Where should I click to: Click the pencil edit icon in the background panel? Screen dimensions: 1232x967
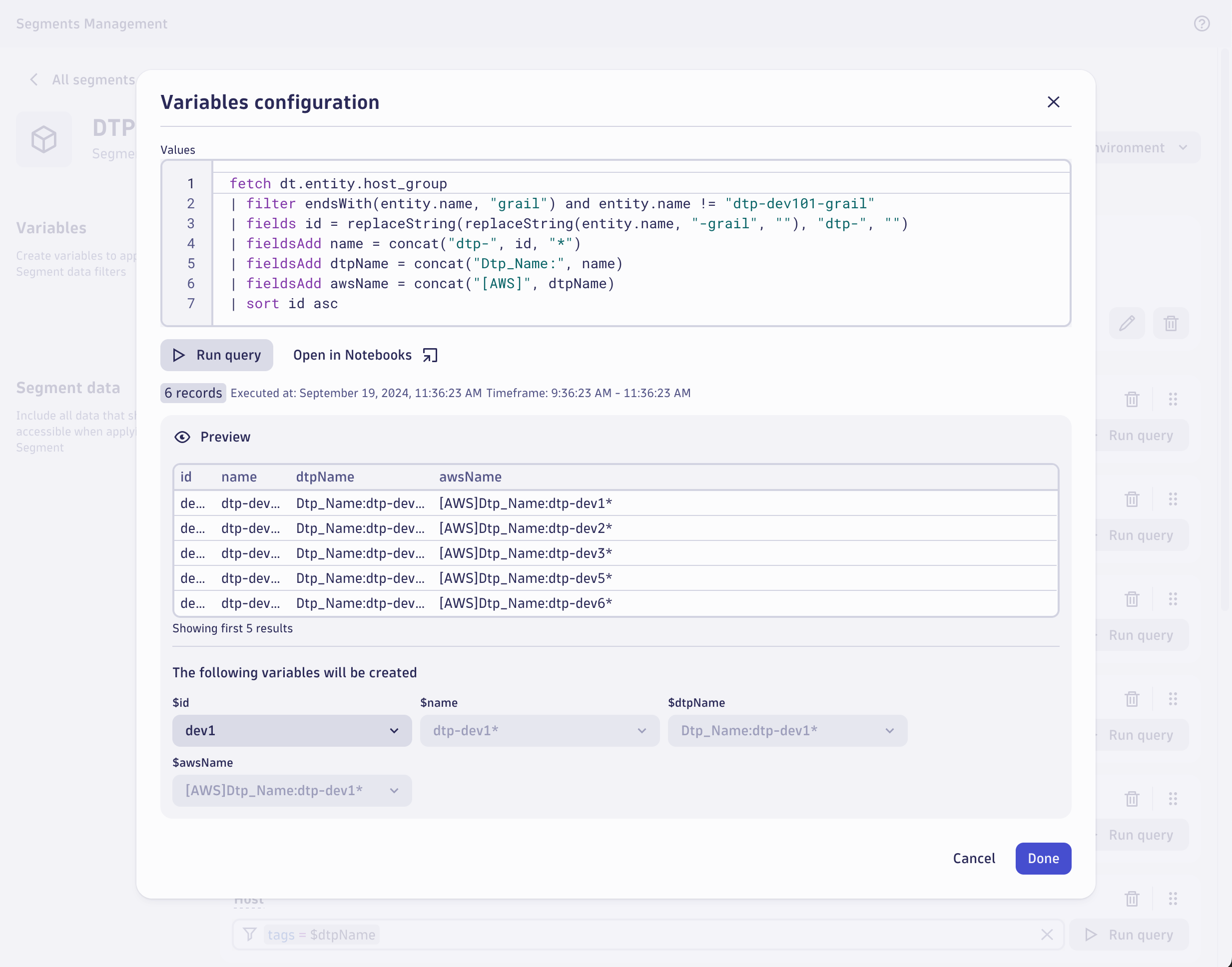pos(1127,323)
